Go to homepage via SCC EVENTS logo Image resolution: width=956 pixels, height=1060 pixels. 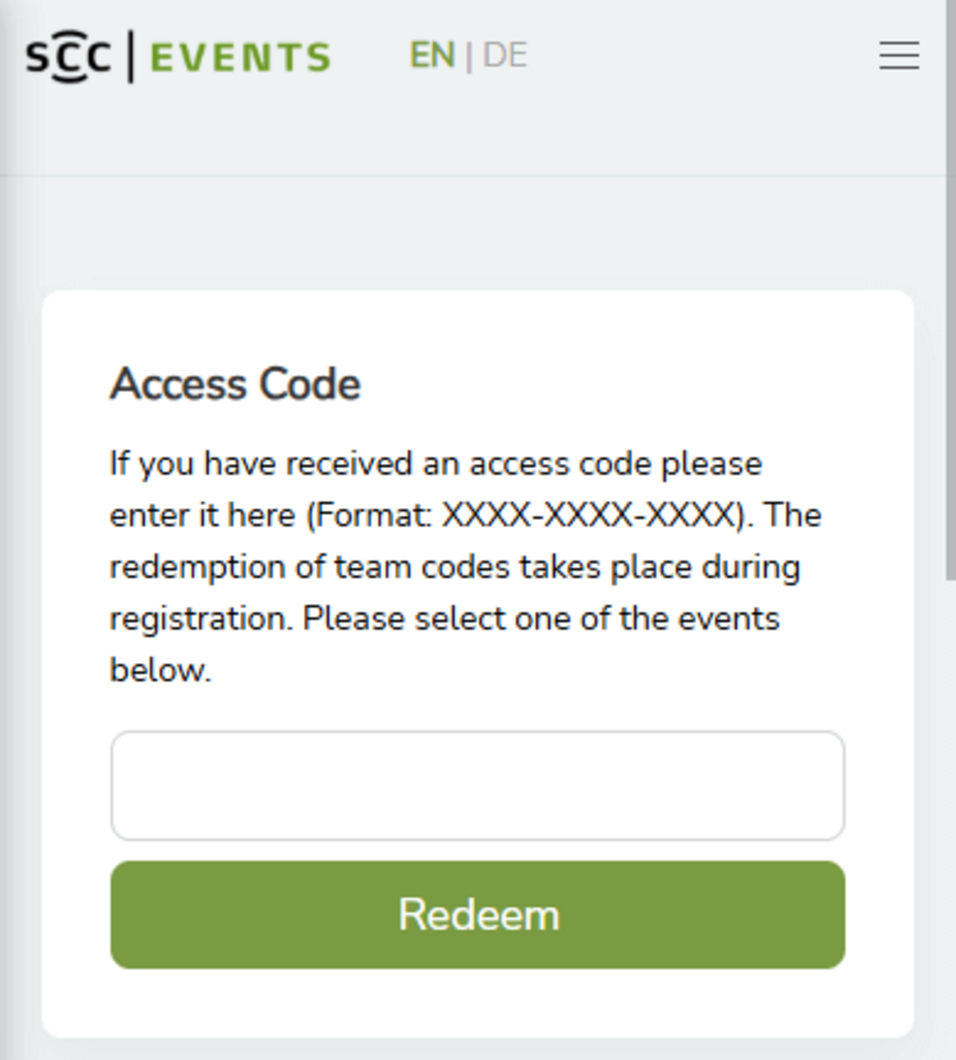178,57
